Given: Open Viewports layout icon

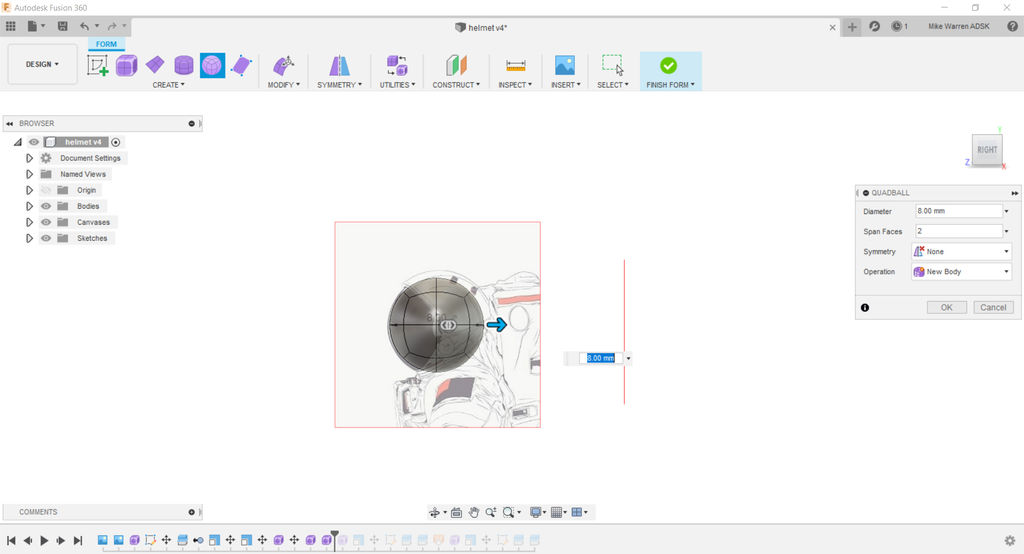Looking at the screenshot, I should 577,513.
